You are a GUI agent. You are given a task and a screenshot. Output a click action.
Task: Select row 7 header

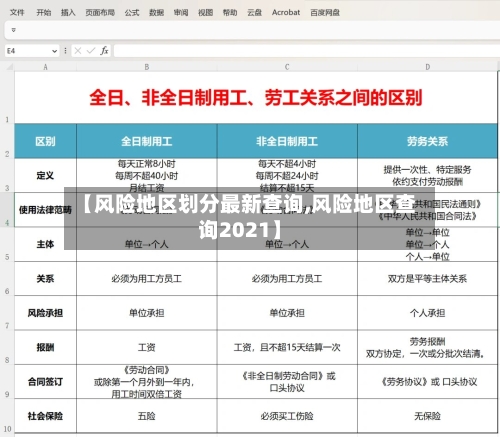(x=7, y=313)
